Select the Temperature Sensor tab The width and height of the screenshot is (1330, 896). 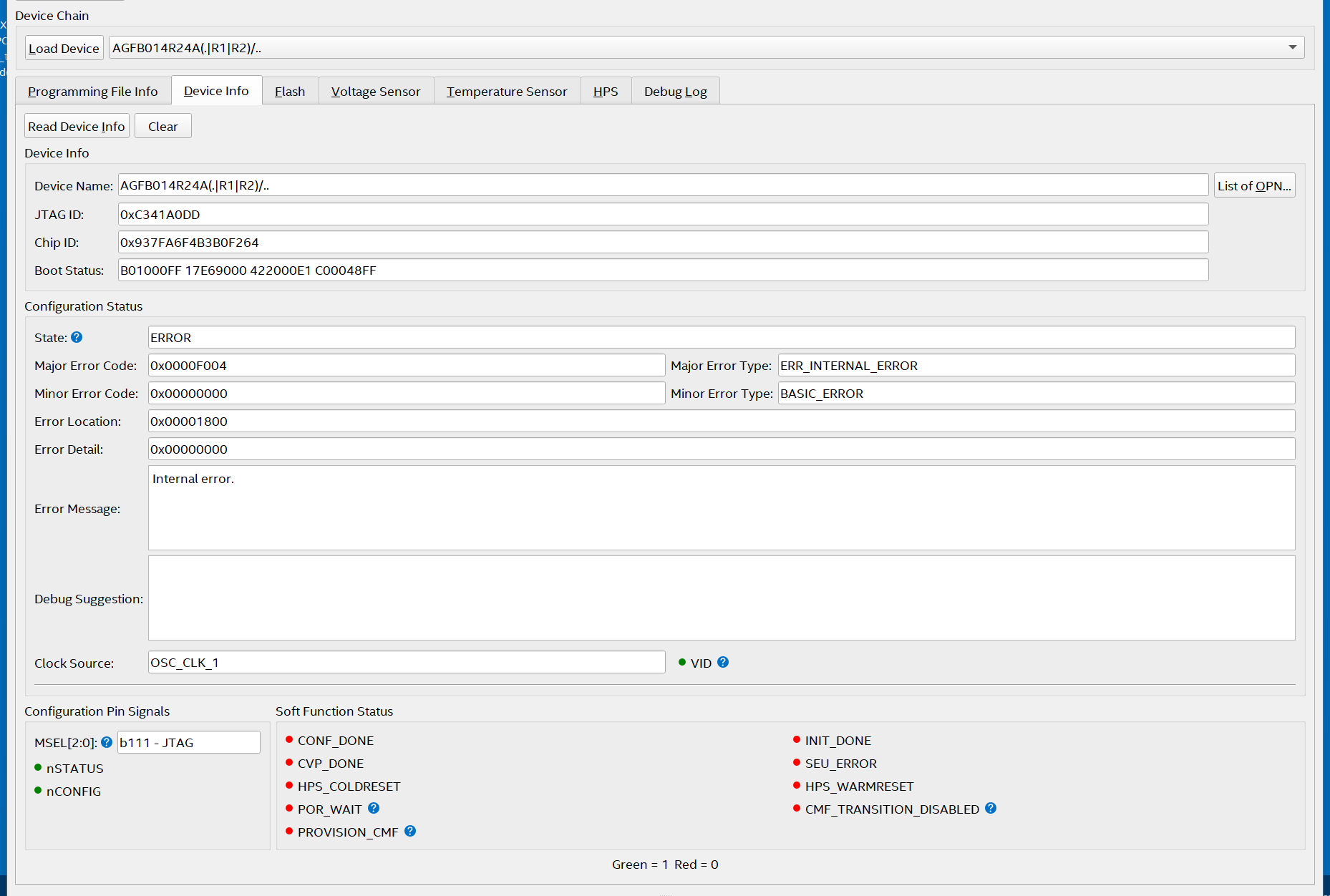point(507,91)
